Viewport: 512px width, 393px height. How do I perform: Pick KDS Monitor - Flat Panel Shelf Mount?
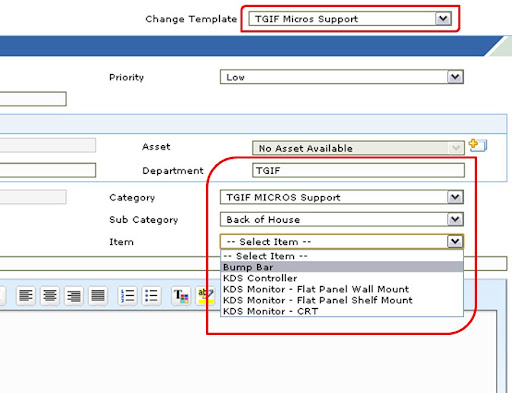click(342, 300)
